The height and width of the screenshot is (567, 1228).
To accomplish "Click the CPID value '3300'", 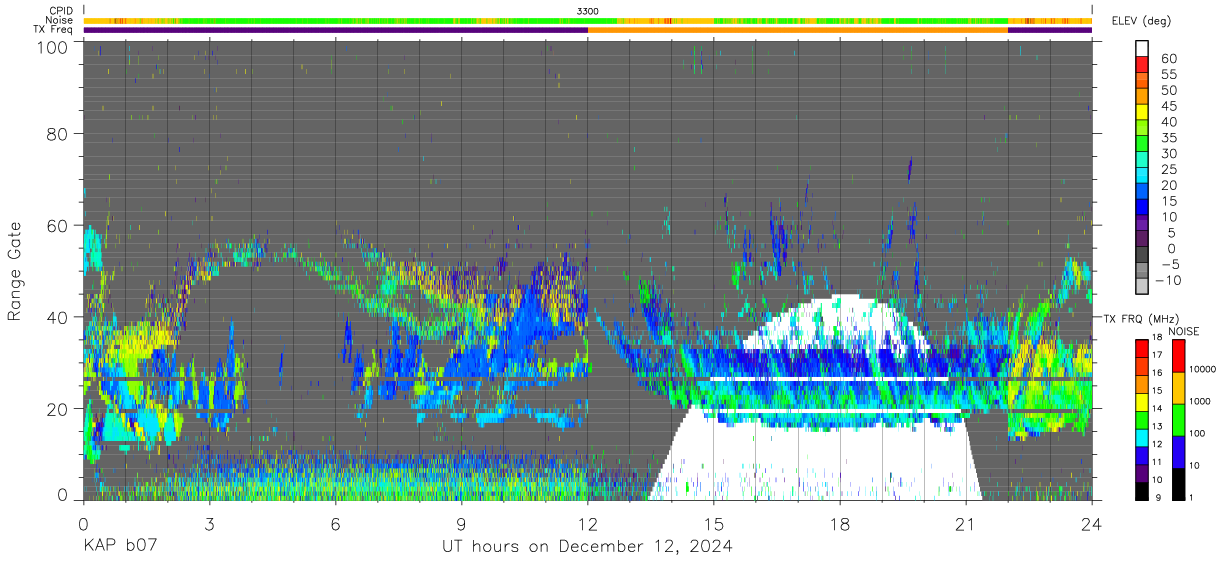I will [x=588, y=11].
